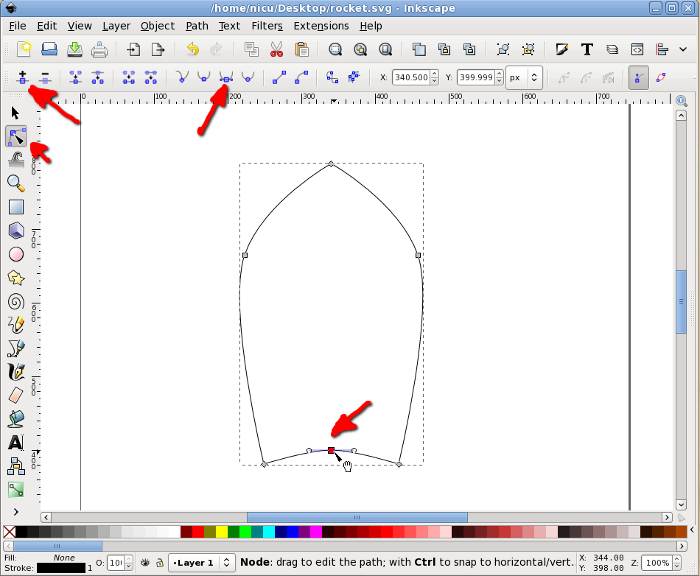Open the px units dropdown
Viewport: 700px width, 576px height.
(524, 78)
